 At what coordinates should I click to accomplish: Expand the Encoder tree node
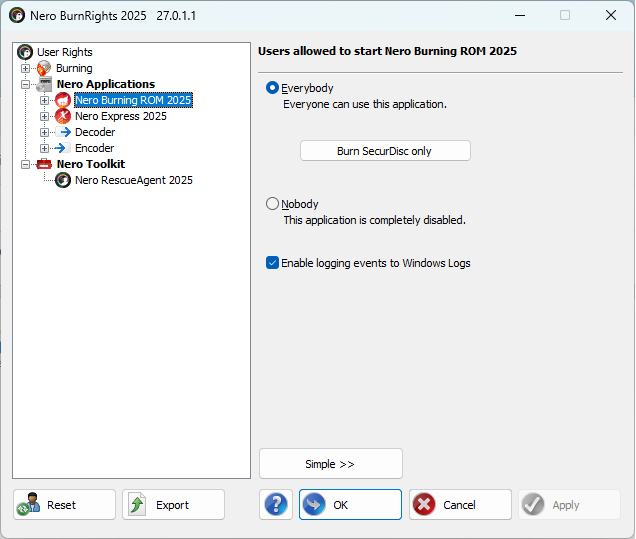point(44,148)
